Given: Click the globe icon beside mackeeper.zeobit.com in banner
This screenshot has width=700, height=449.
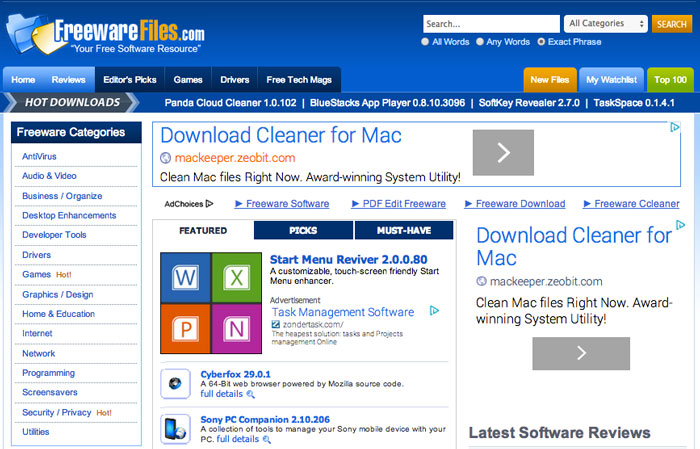Looking at the screenshot, I should [166, 158].
